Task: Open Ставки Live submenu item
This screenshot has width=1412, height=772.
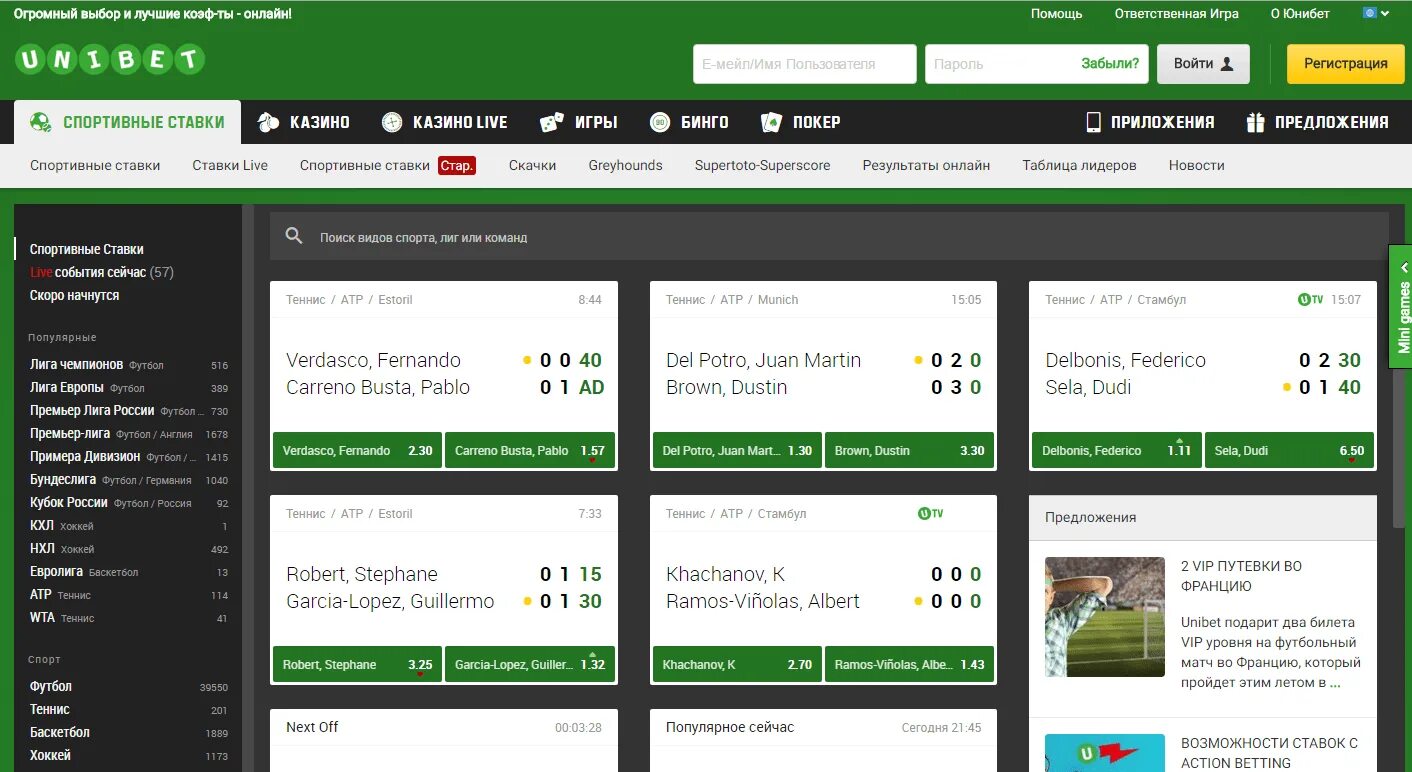Action: (230, 165)
